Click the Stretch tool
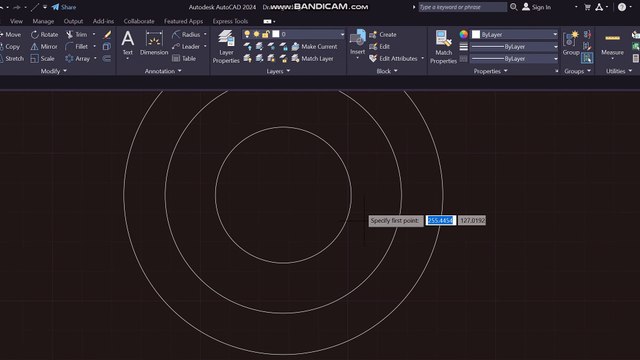This screenshot has height=360, width=640. 12,58
